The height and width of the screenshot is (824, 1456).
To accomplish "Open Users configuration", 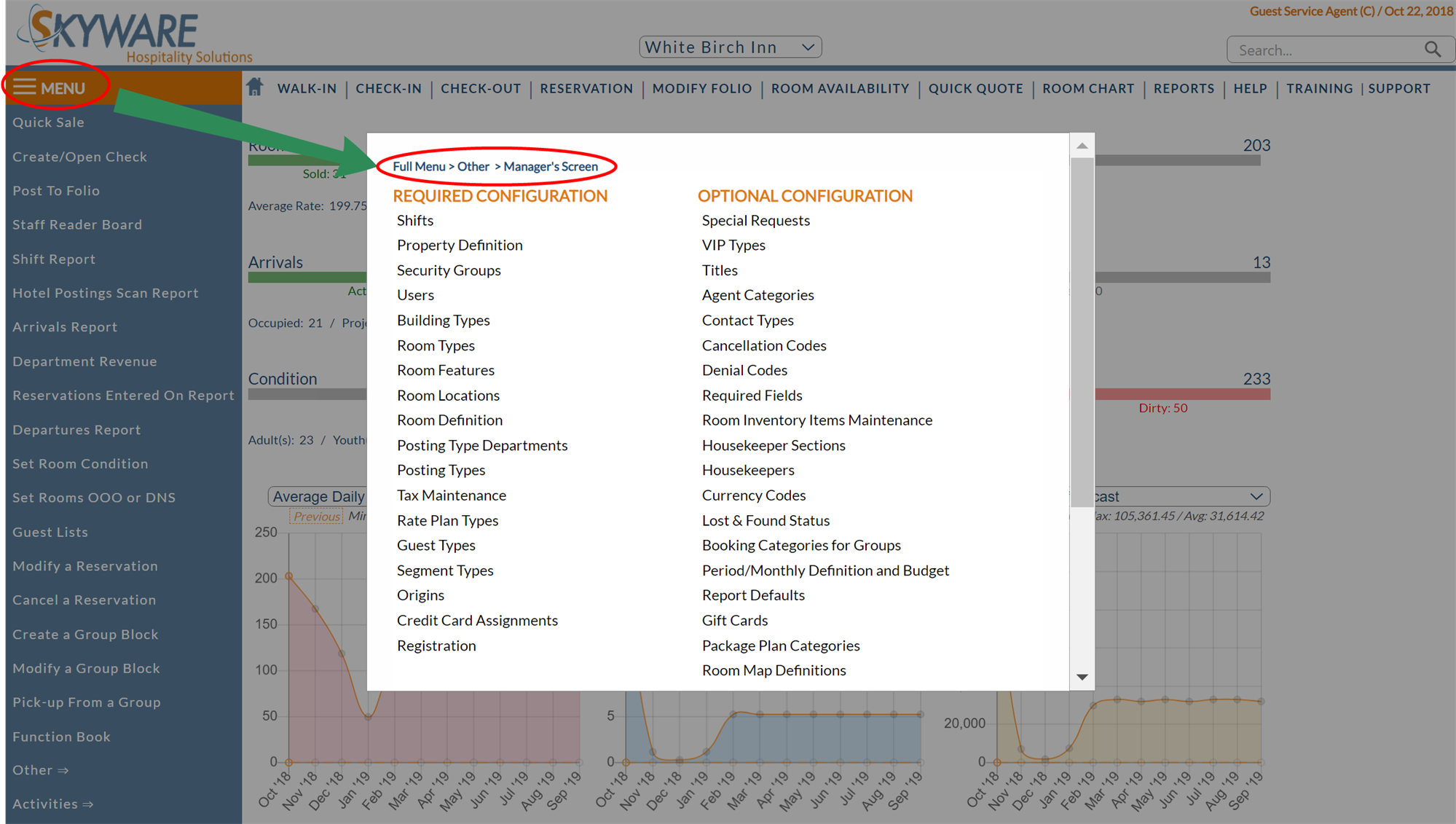I will [415, 295].
